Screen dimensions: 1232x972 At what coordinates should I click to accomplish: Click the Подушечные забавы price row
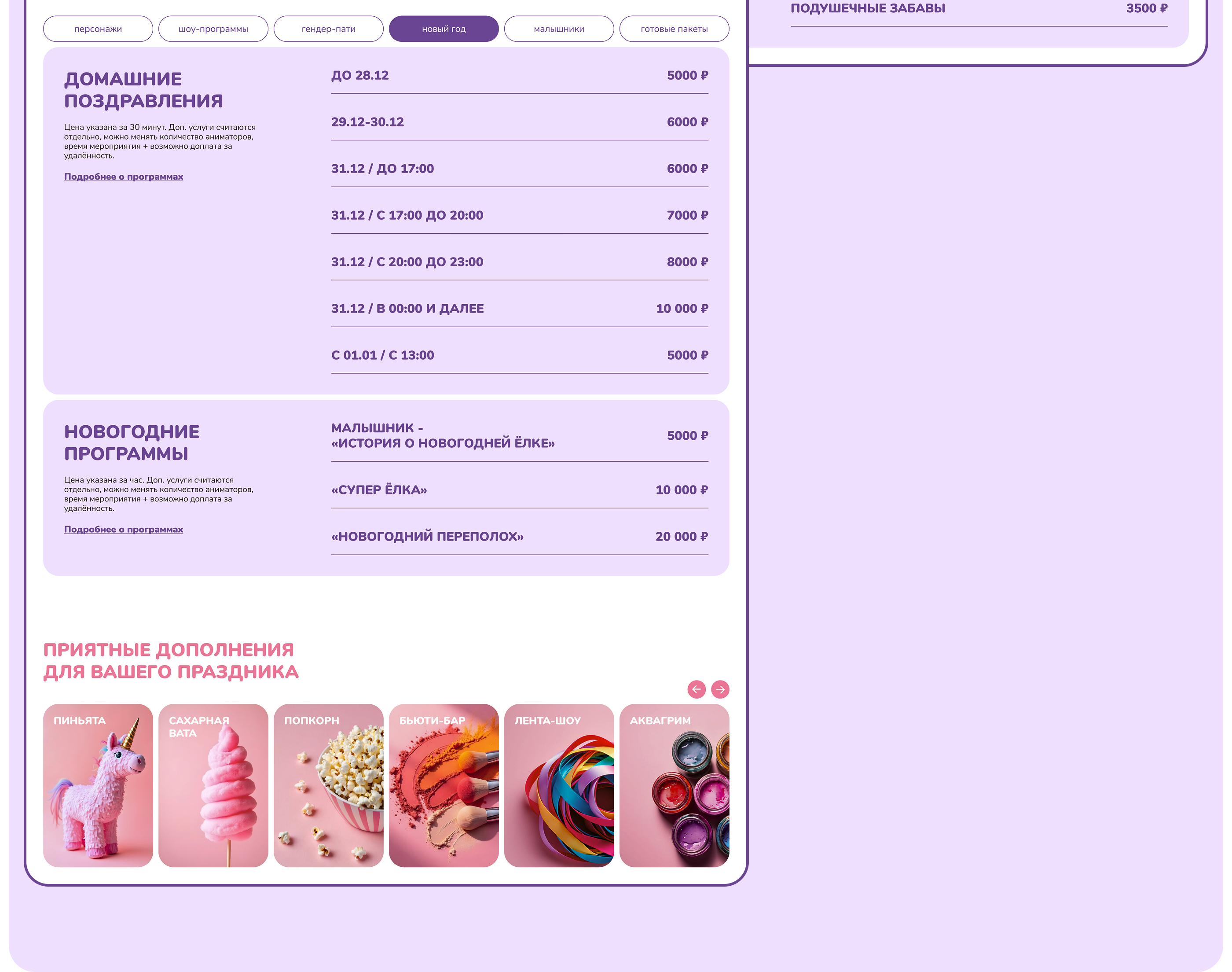tap(978, 8)
